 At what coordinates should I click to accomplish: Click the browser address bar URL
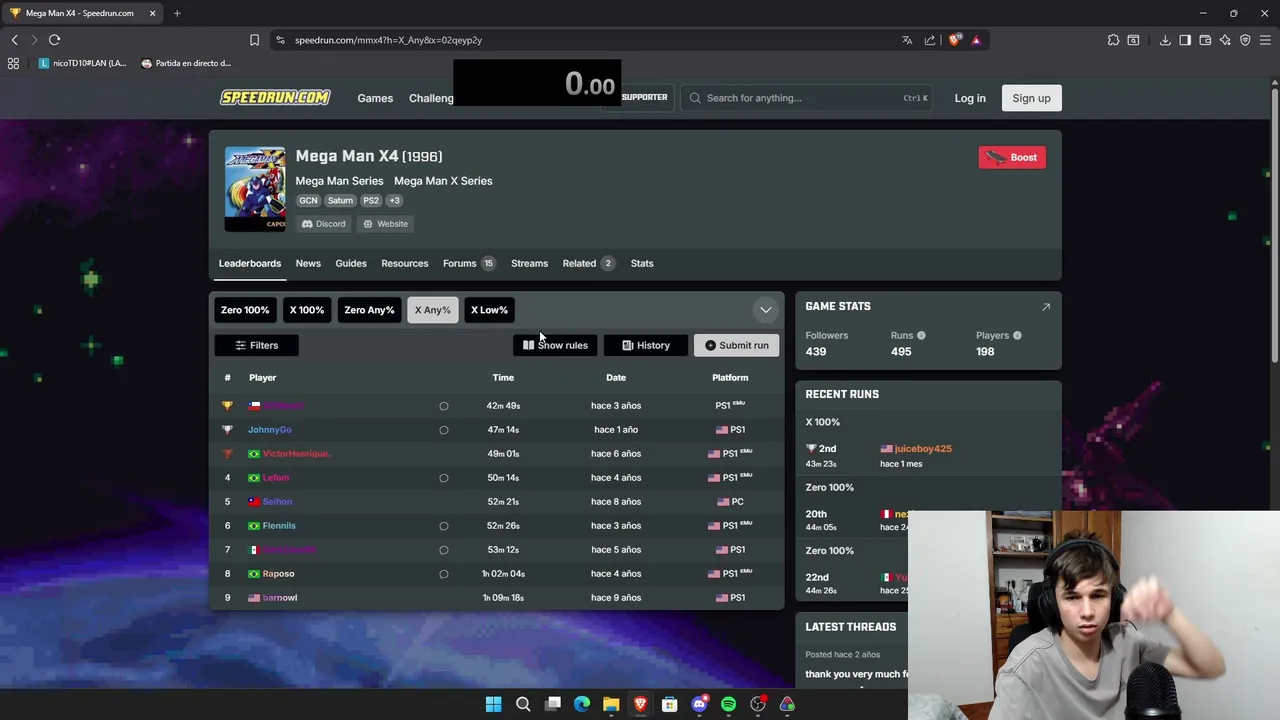388,40
